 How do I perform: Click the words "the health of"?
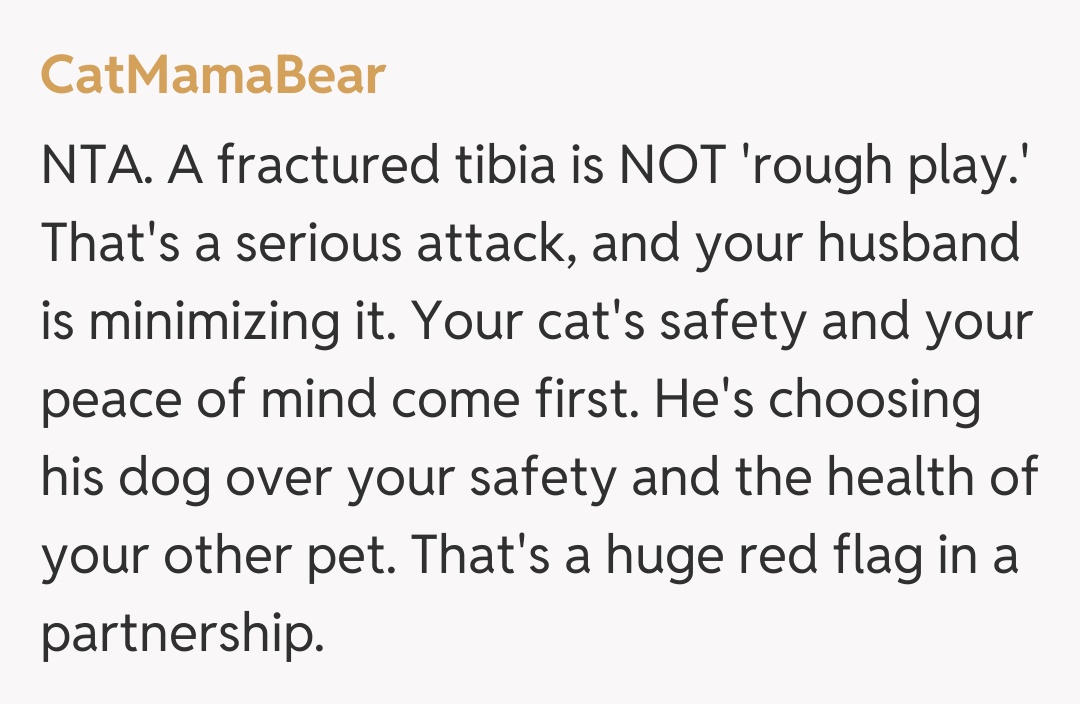[888, 478]
